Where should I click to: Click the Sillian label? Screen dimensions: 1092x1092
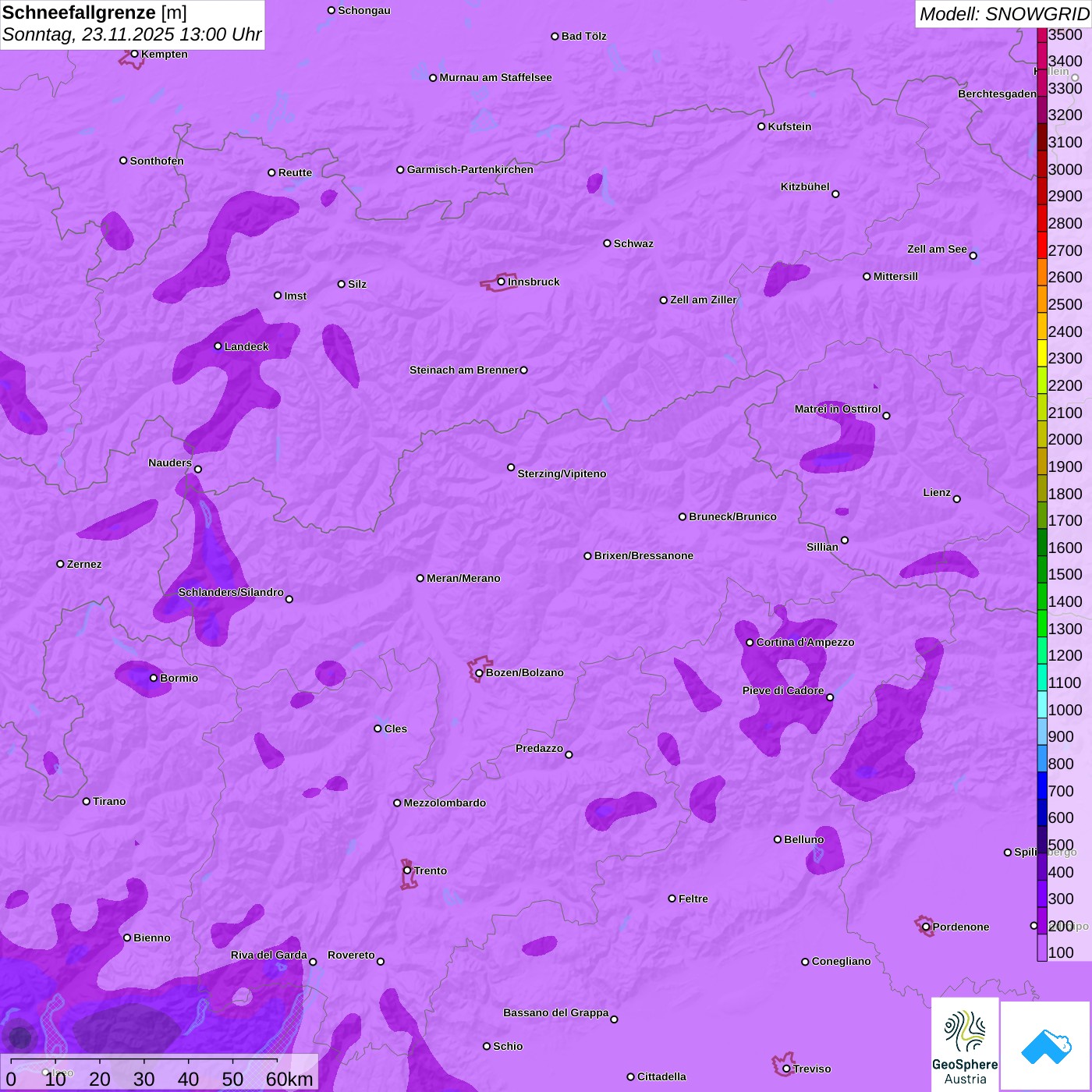[822, 547]
